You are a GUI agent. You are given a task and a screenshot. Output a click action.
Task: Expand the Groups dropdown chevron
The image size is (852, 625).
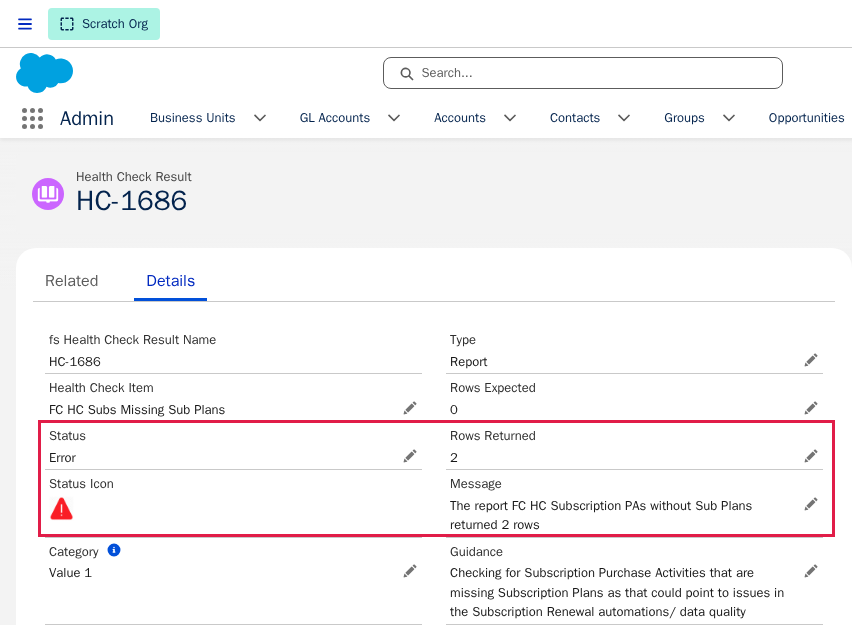point(729,118)
